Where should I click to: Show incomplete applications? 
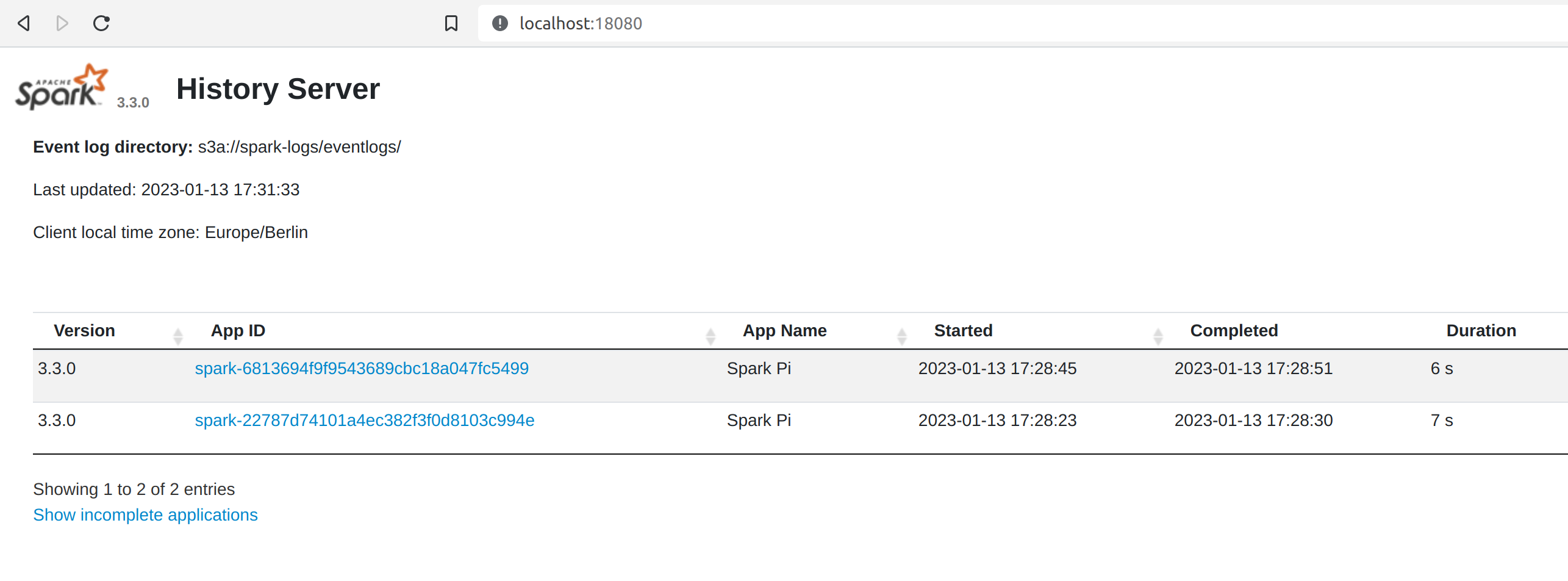145,514
